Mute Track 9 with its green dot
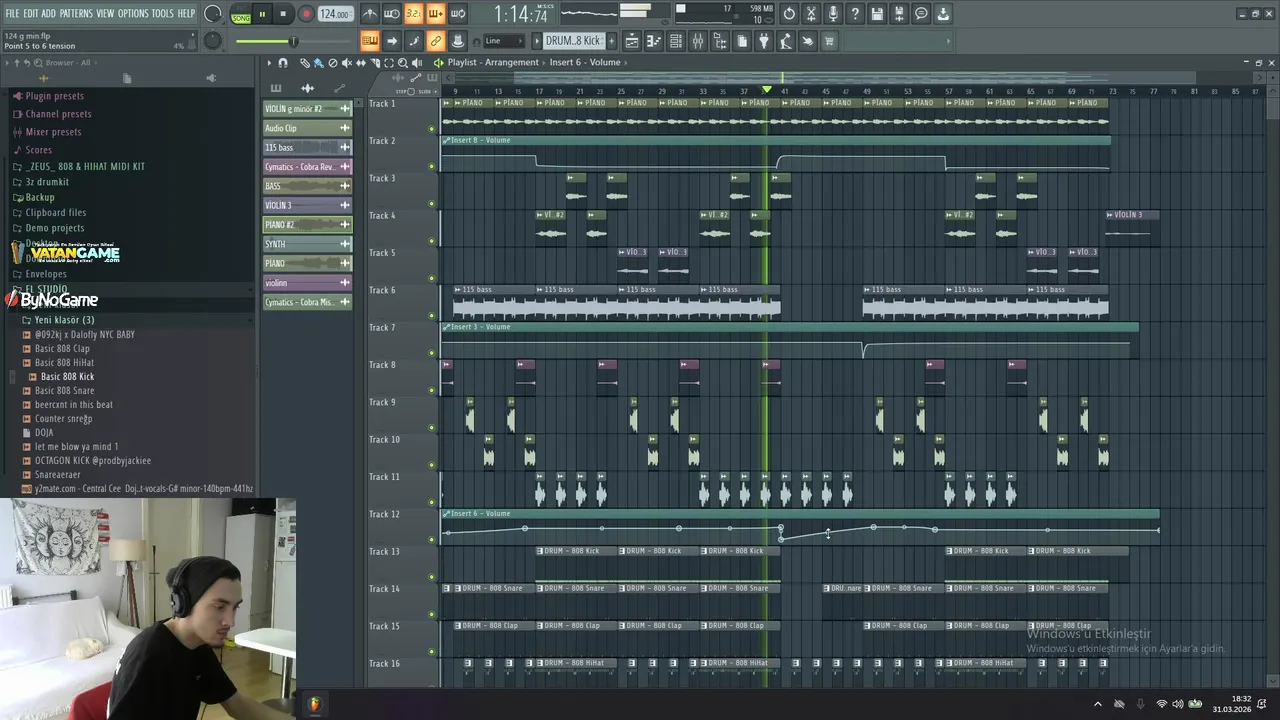 click(x=432, y=427)
